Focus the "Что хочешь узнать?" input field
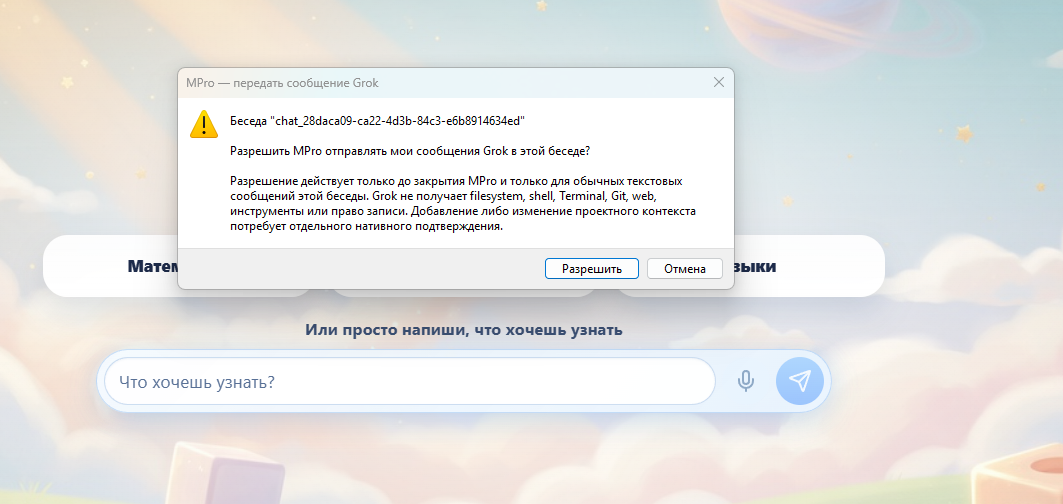This screenshot has width=1063, height=504. click(x=409, y=381)
